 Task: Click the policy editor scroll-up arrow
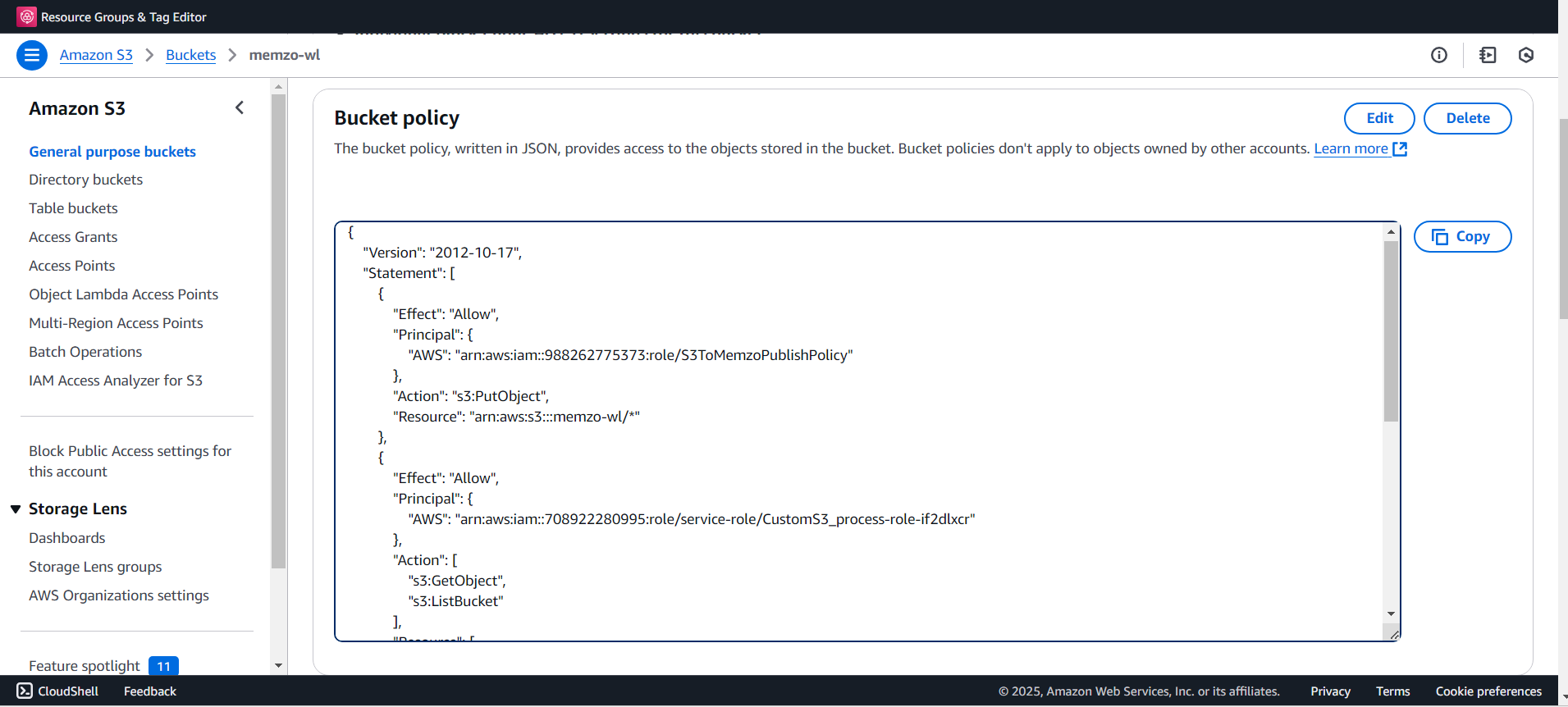(x=1391, y=231)
